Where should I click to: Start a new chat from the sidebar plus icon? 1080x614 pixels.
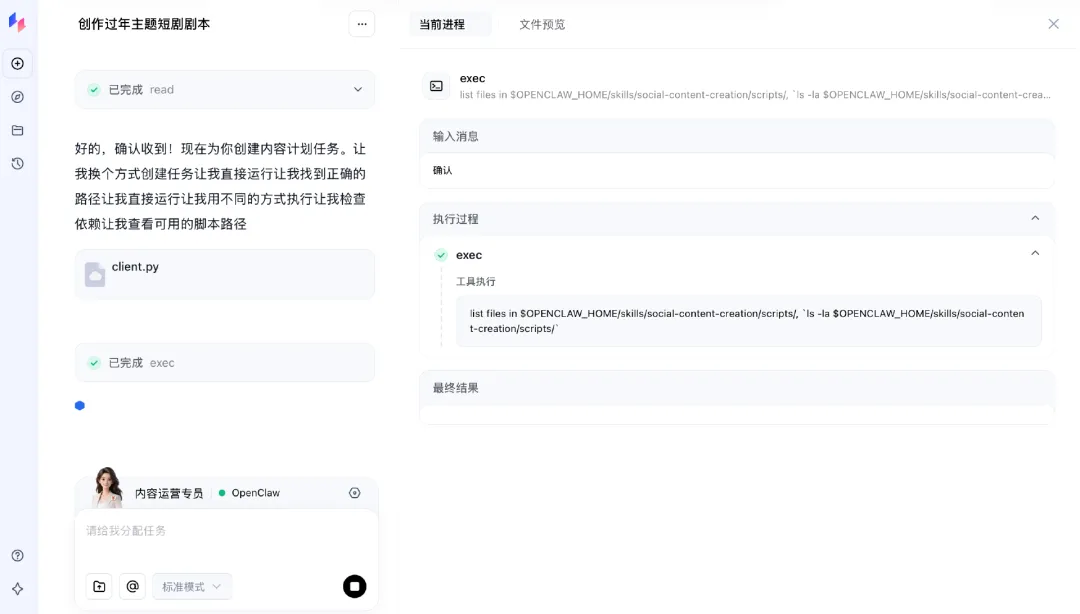point(18,63)
